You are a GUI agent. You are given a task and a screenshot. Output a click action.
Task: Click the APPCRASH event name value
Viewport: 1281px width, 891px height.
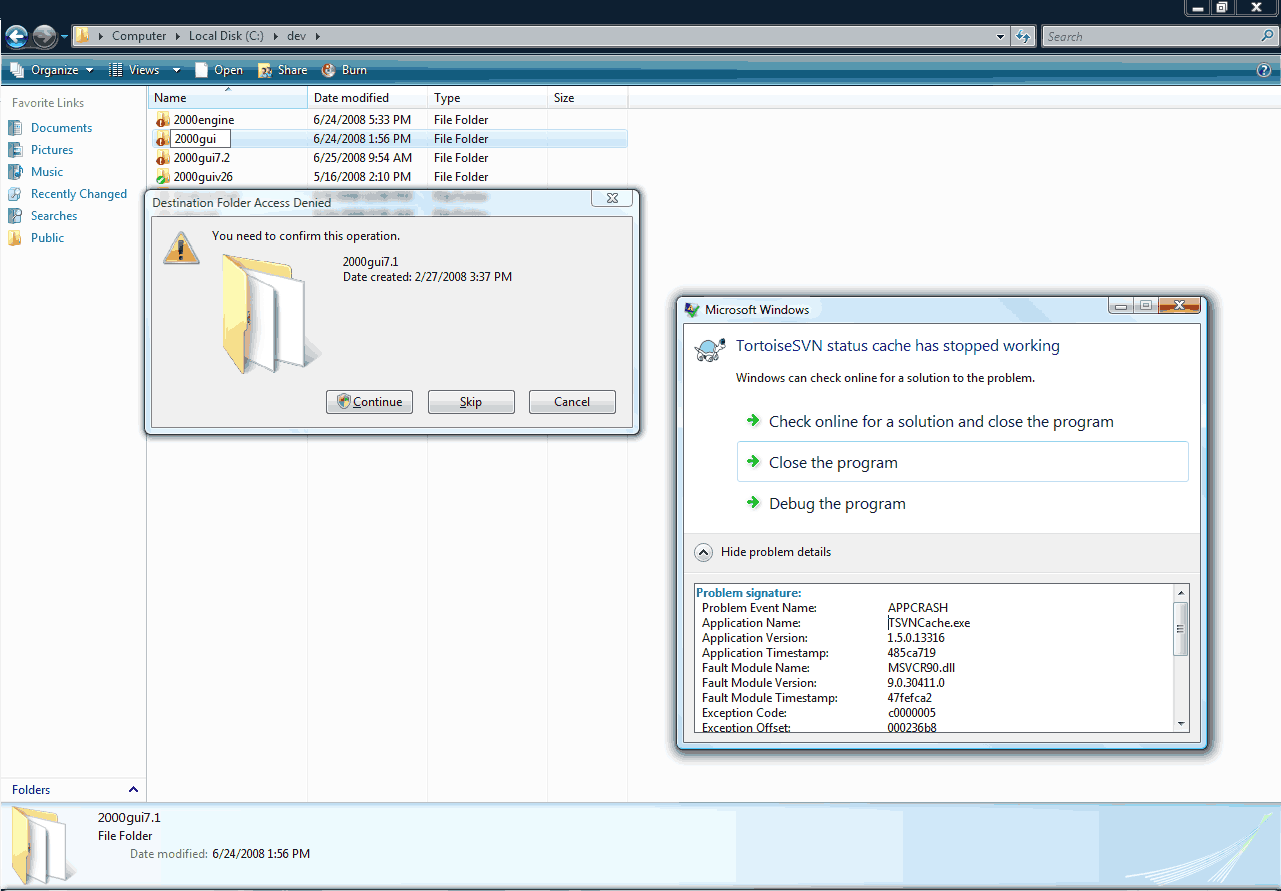pos(918,608)
